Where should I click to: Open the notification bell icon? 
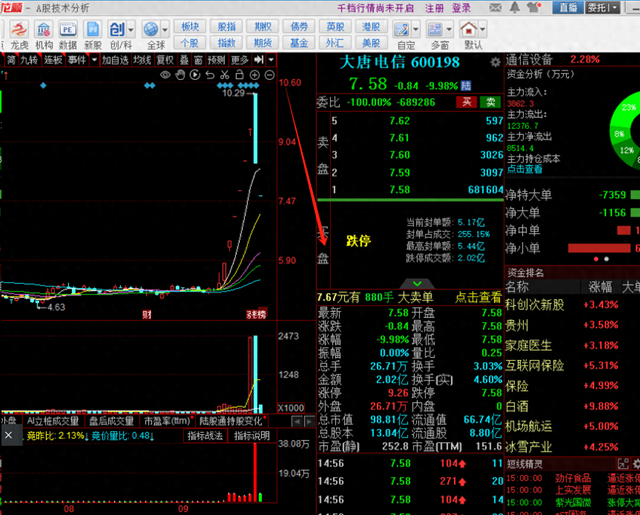coord(515,7)
